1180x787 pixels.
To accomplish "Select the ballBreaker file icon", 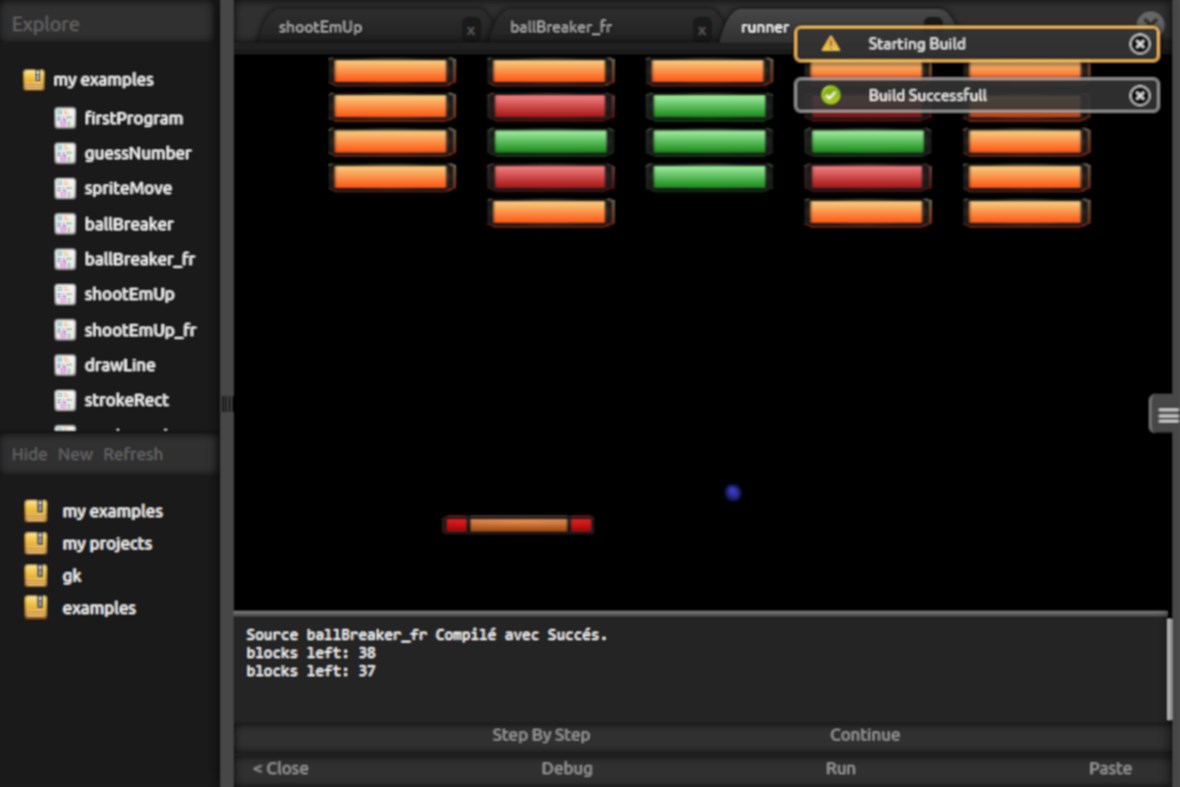I will tap(65, 223).
